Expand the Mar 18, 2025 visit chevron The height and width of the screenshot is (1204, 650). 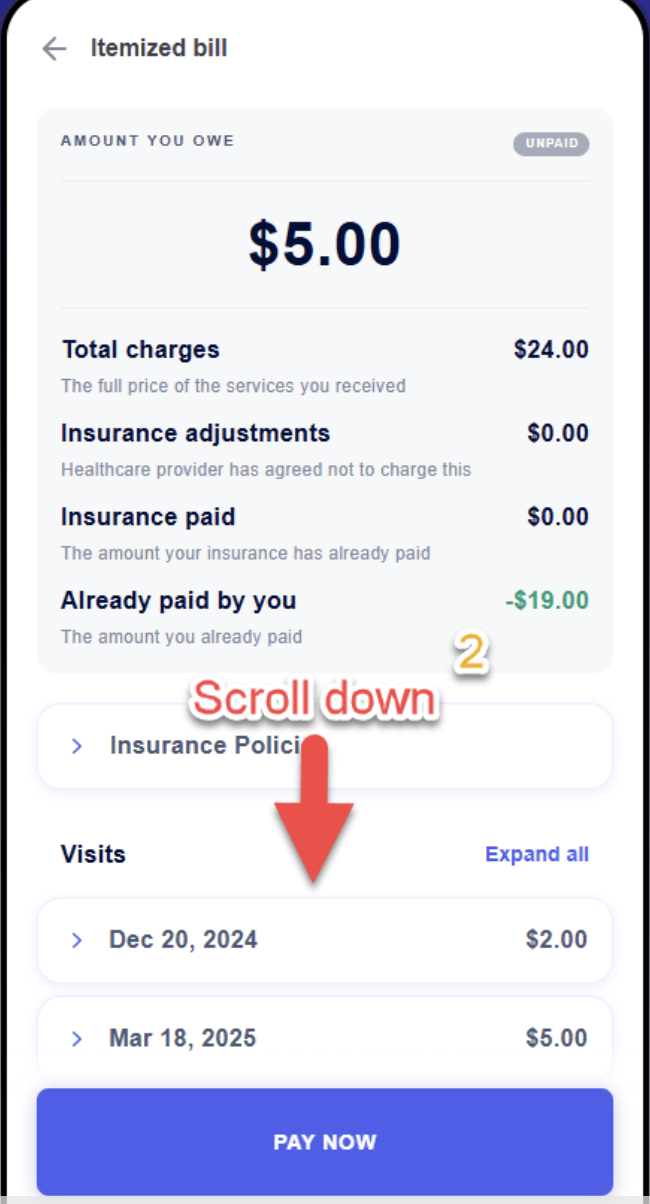tap(77, 1038)
